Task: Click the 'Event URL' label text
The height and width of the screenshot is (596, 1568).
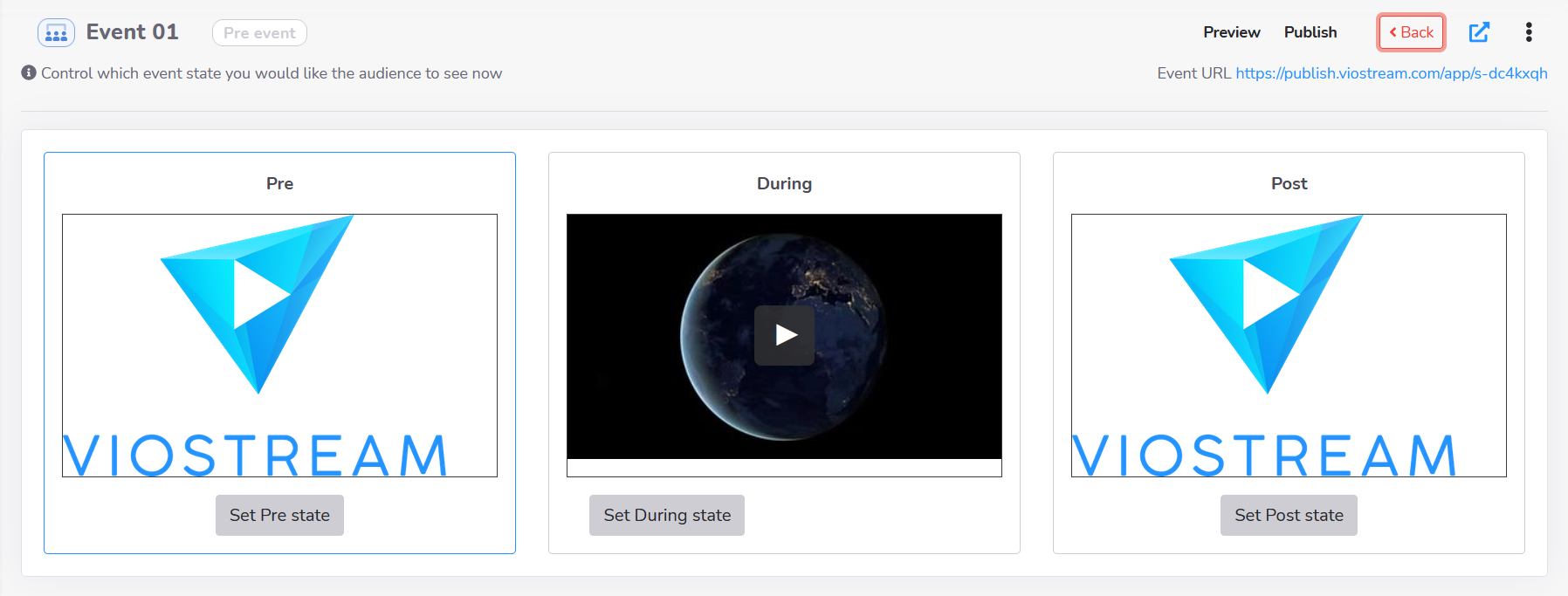Action: (x=1193, y=73)
